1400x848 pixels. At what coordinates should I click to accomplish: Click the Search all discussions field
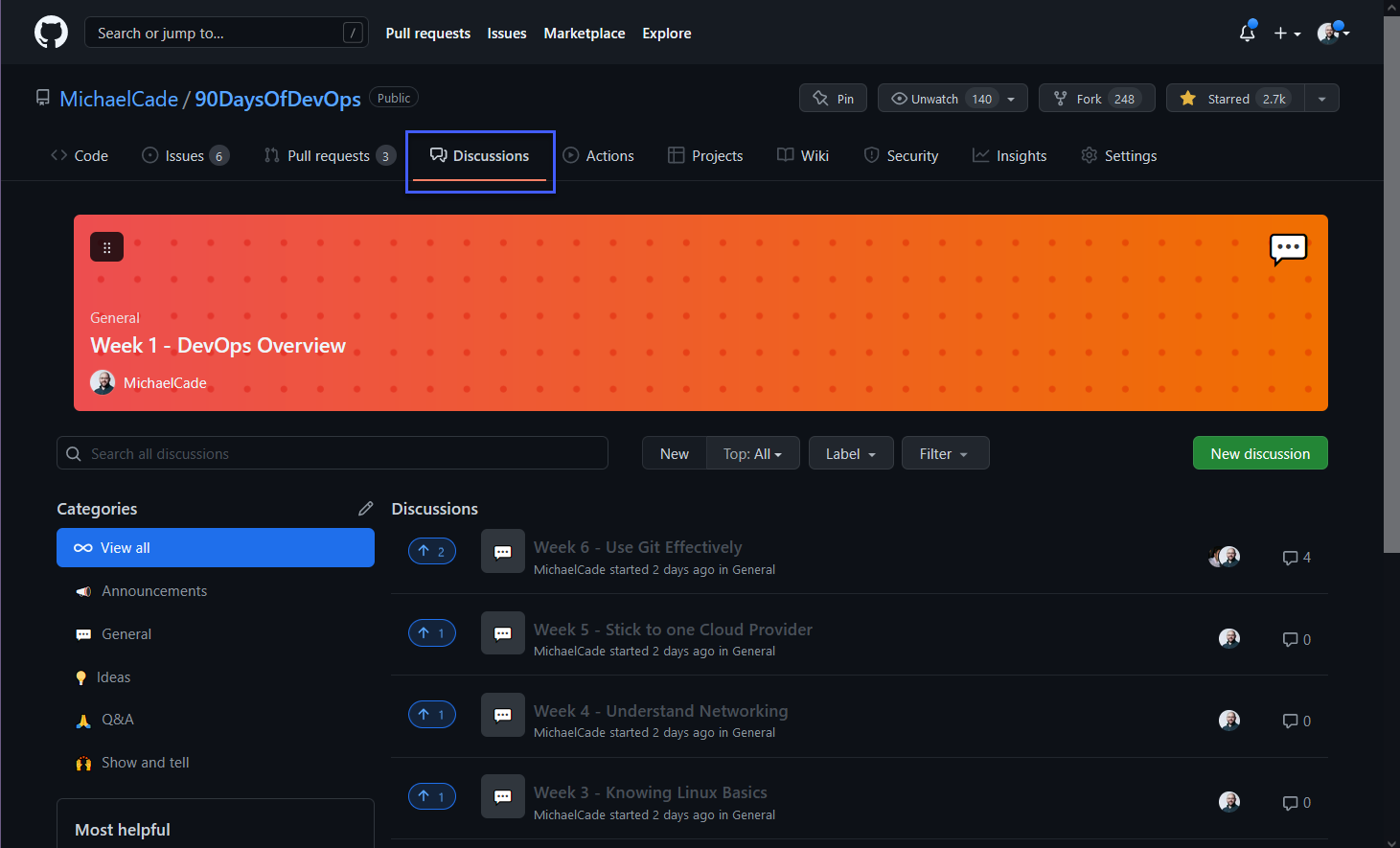coord(333,452)
